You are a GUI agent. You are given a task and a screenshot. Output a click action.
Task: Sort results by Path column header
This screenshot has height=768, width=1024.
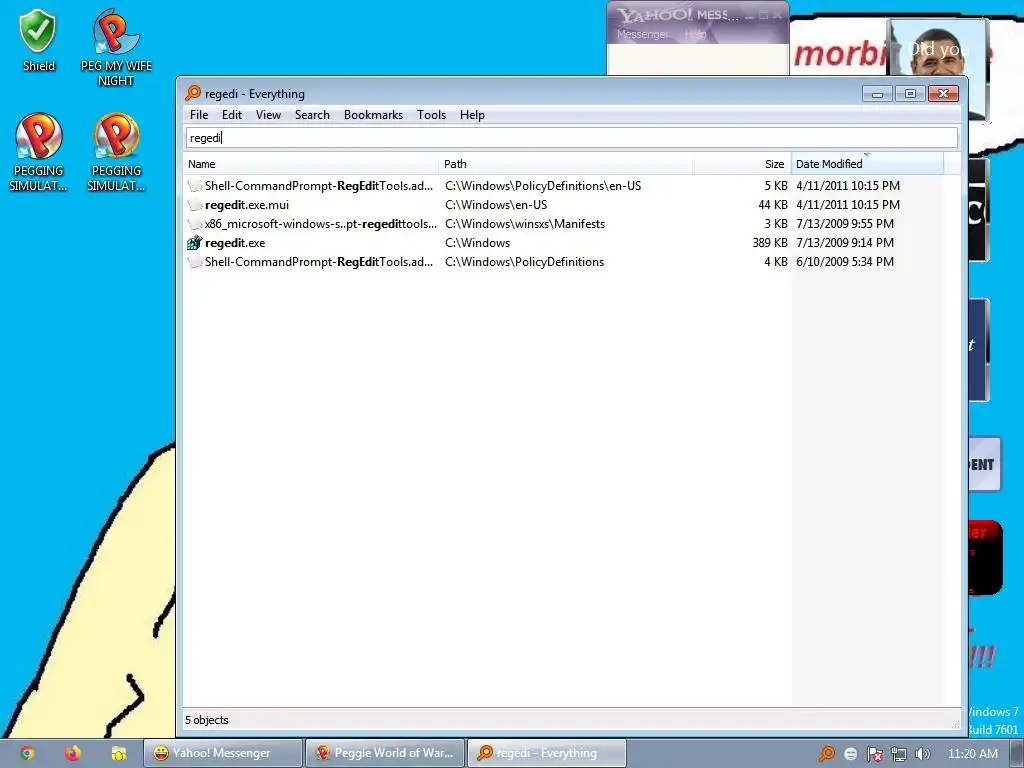tap(566, 164)
